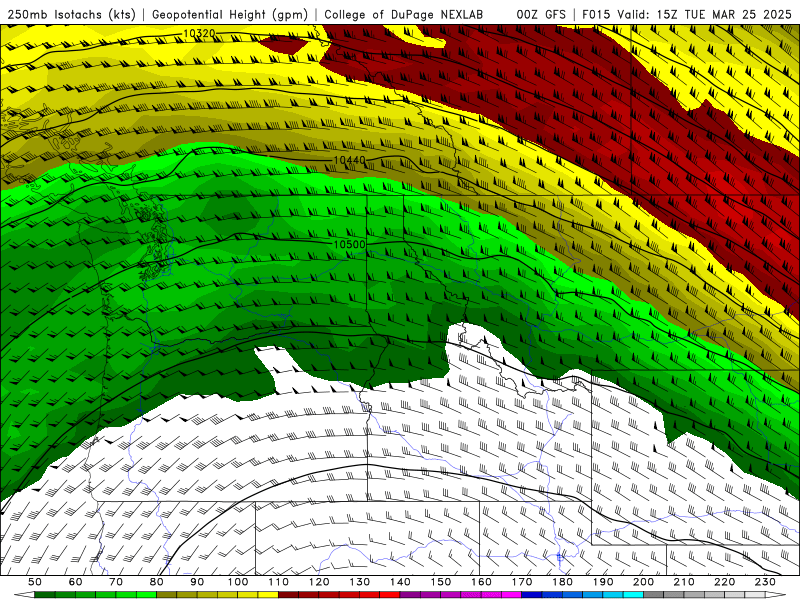Pick the bright yellow swatch just below 110

[268, 595]
